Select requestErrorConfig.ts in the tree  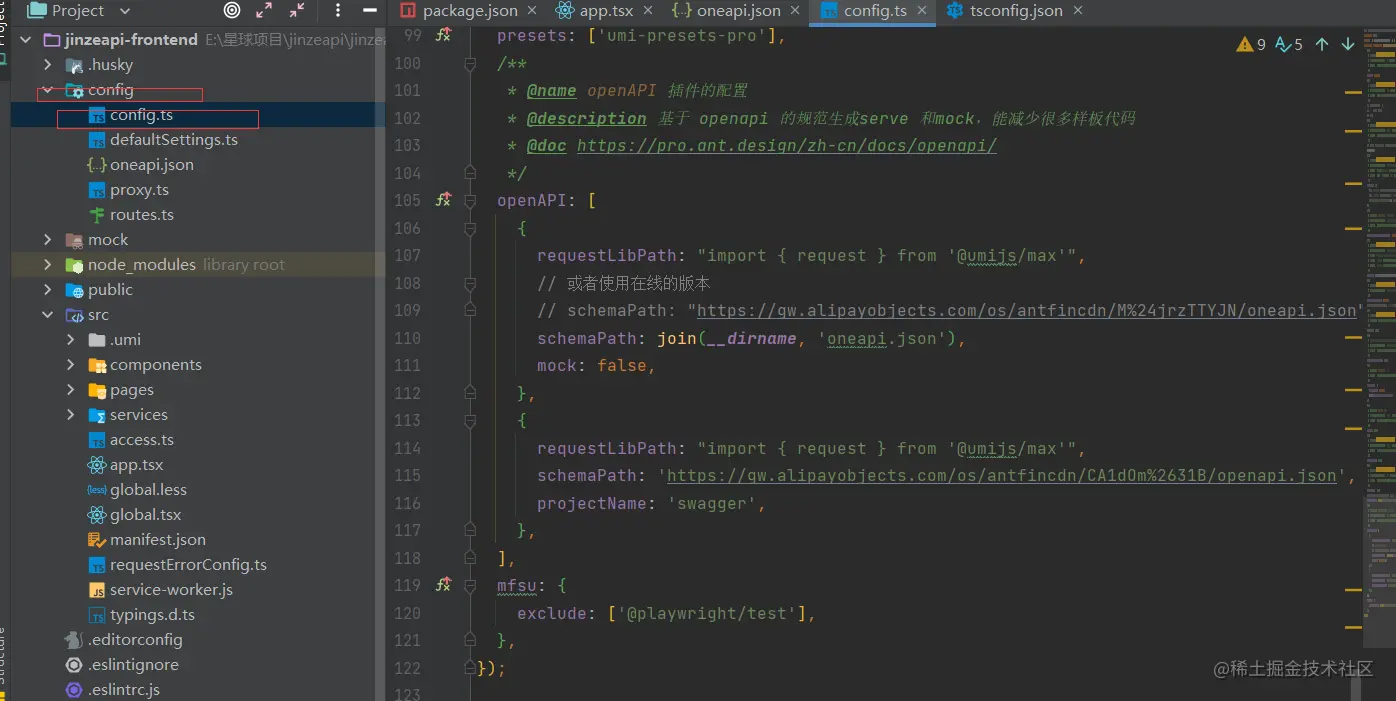click(x=188, y=565)
